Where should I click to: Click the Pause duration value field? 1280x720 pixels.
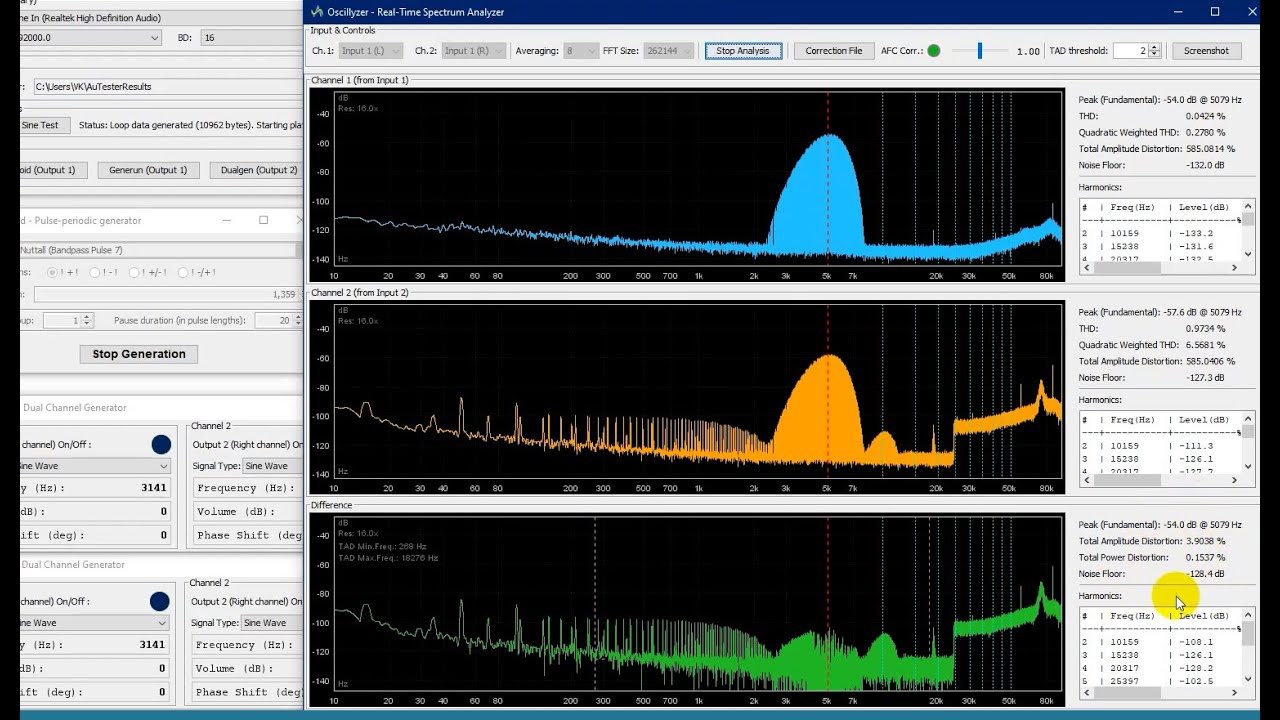tap(272, 321)
